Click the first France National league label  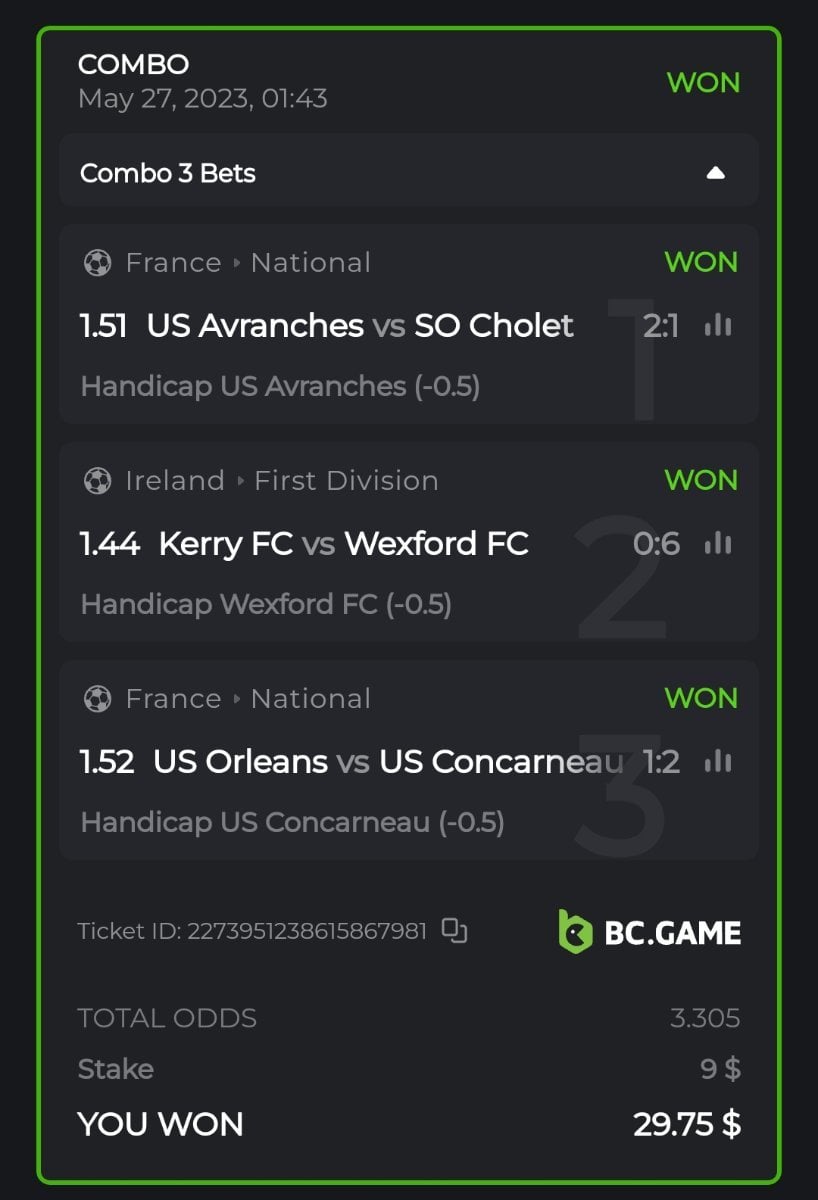tap(248, 263)
